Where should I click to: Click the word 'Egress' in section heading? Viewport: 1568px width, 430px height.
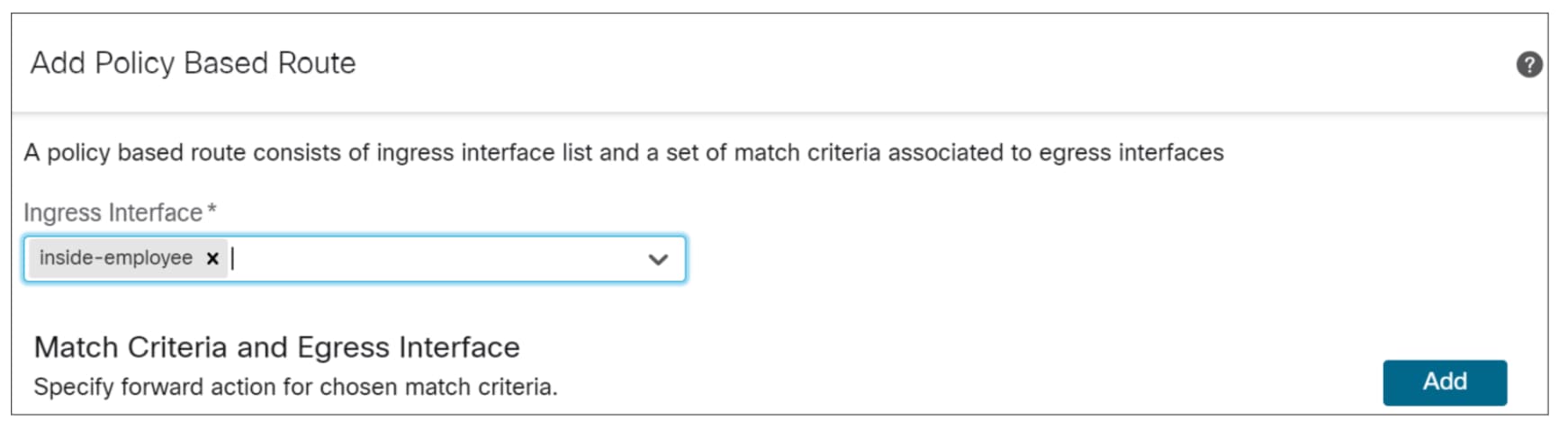point(344,347)
